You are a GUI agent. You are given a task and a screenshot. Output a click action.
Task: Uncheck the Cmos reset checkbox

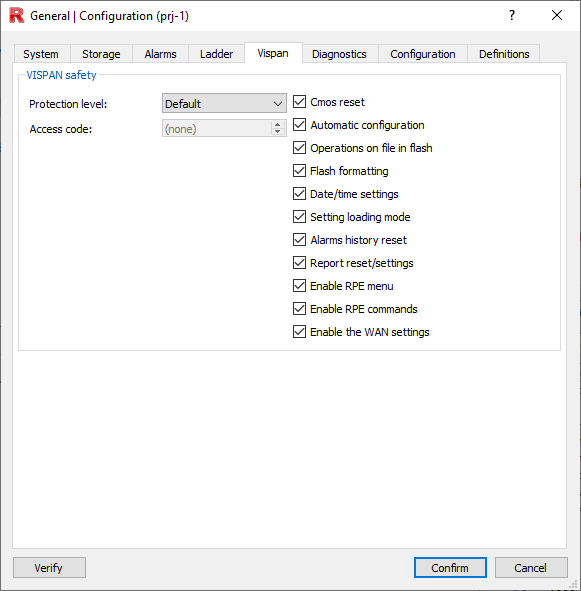pyautogui.click(x=299, y=102)
